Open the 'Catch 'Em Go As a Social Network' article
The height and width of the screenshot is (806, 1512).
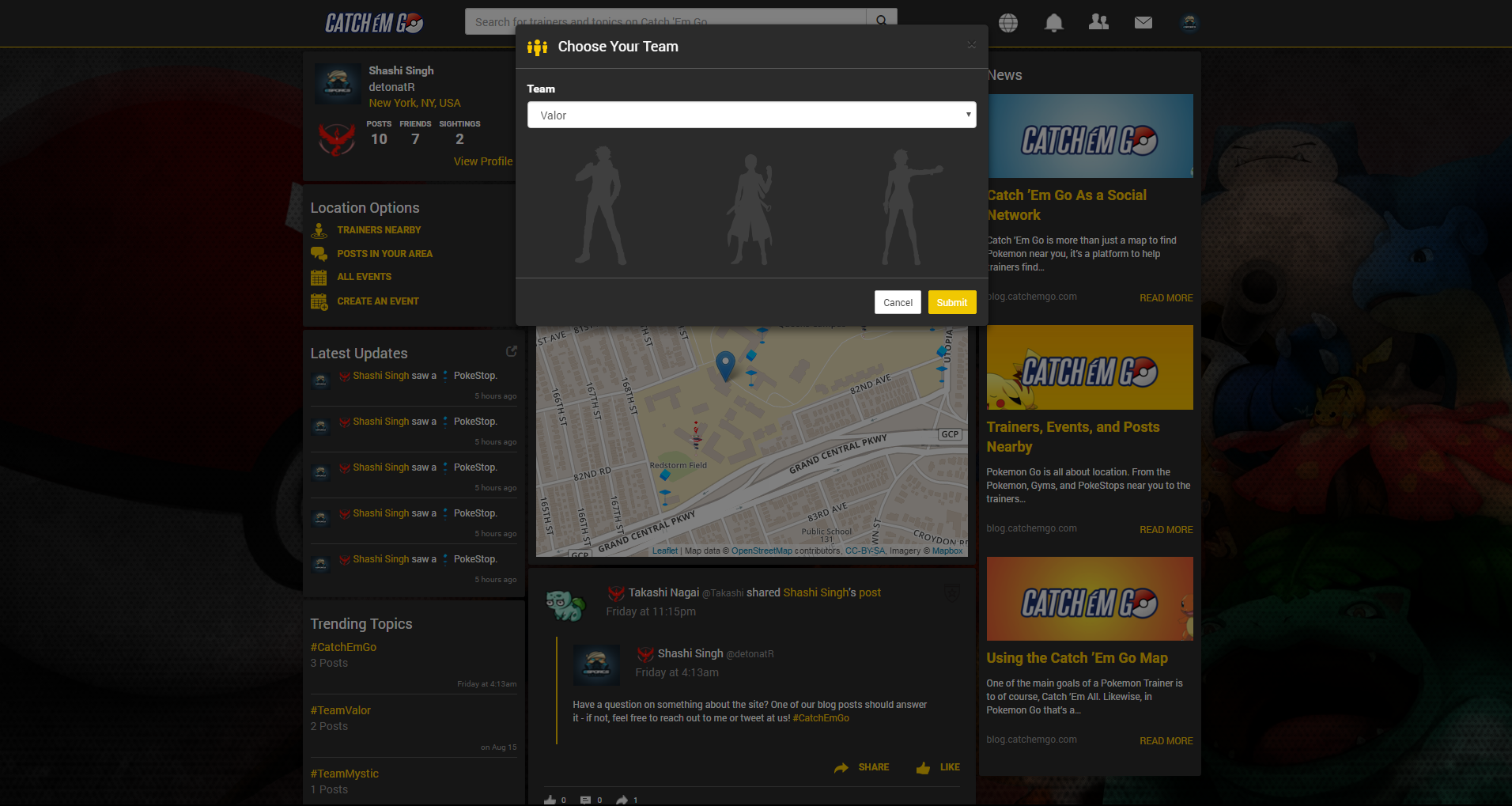(1067, 205)
